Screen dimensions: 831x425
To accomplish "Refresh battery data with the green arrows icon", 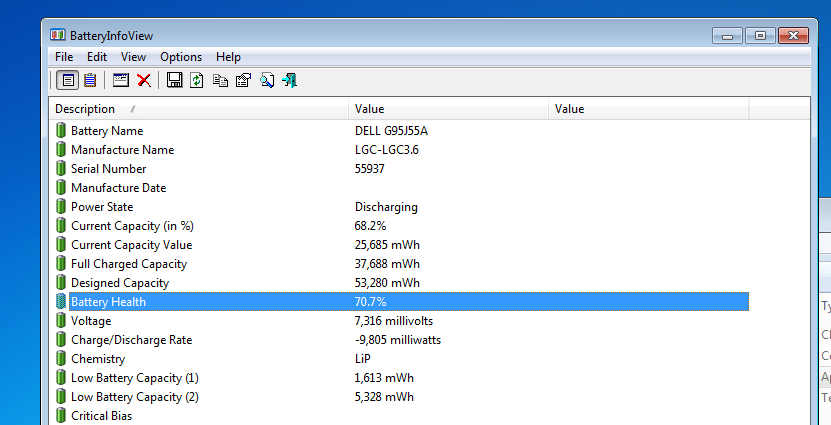I will pos(197,81).
